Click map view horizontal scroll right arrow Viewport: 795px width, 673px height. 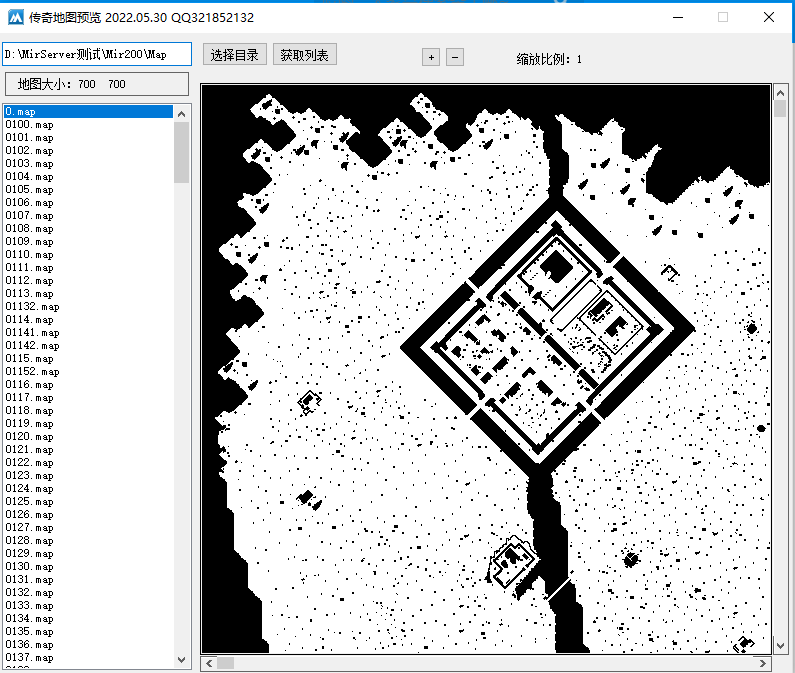pos(763,663)
